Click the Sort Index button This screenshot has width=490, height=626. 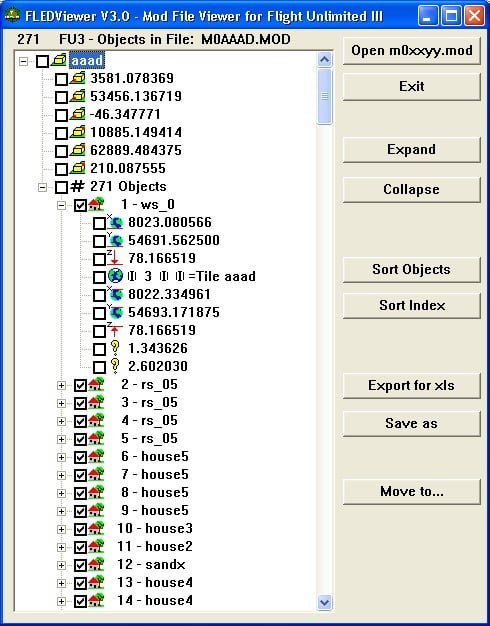click(412, 305)
